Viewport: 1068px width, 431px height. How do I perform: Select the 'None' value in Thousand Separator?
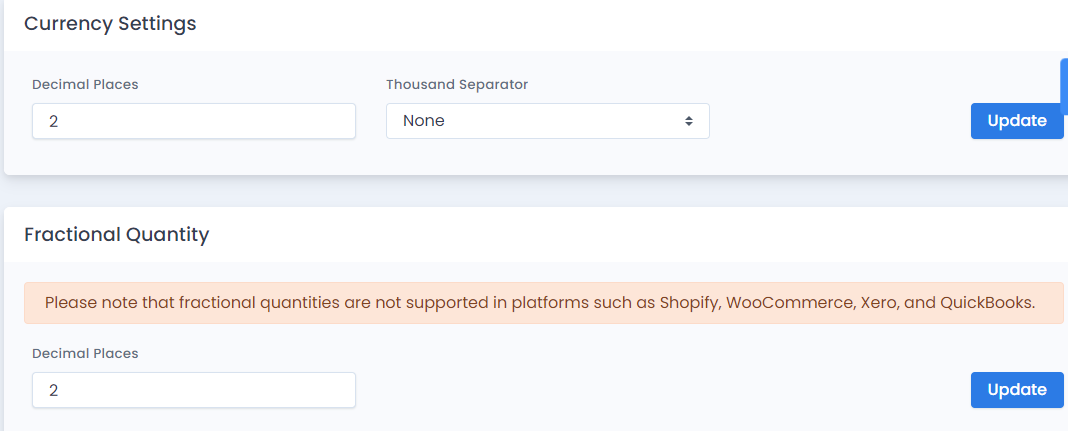pos(424,121)
